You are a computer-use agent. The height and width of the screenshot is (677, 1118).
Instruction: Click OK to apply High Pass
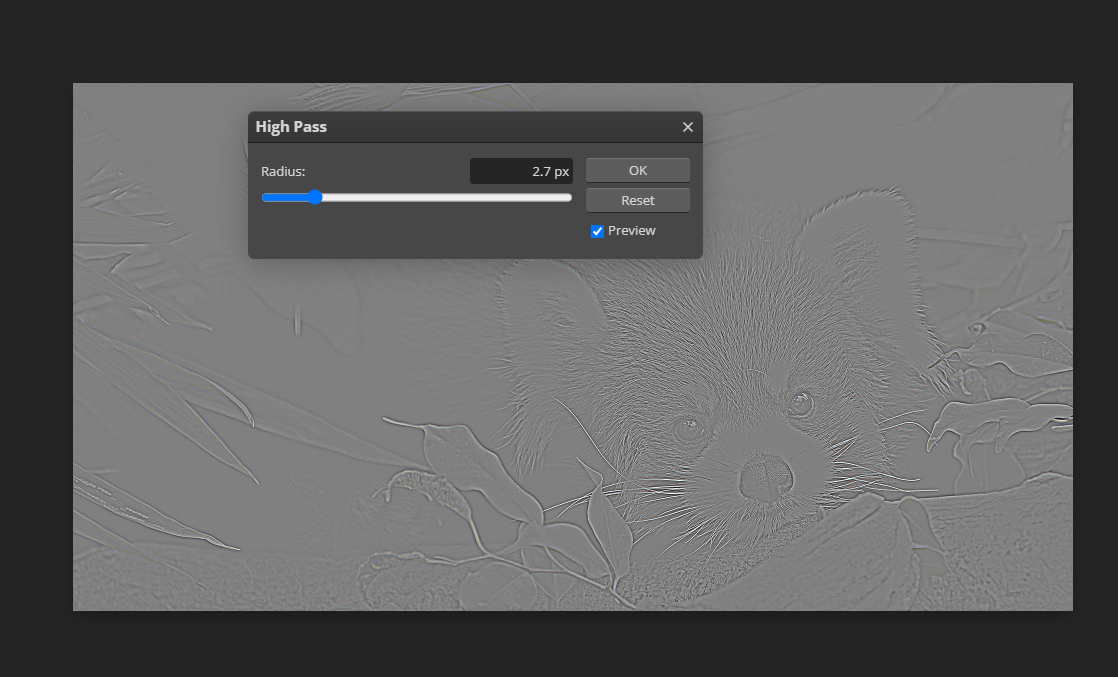637,170
